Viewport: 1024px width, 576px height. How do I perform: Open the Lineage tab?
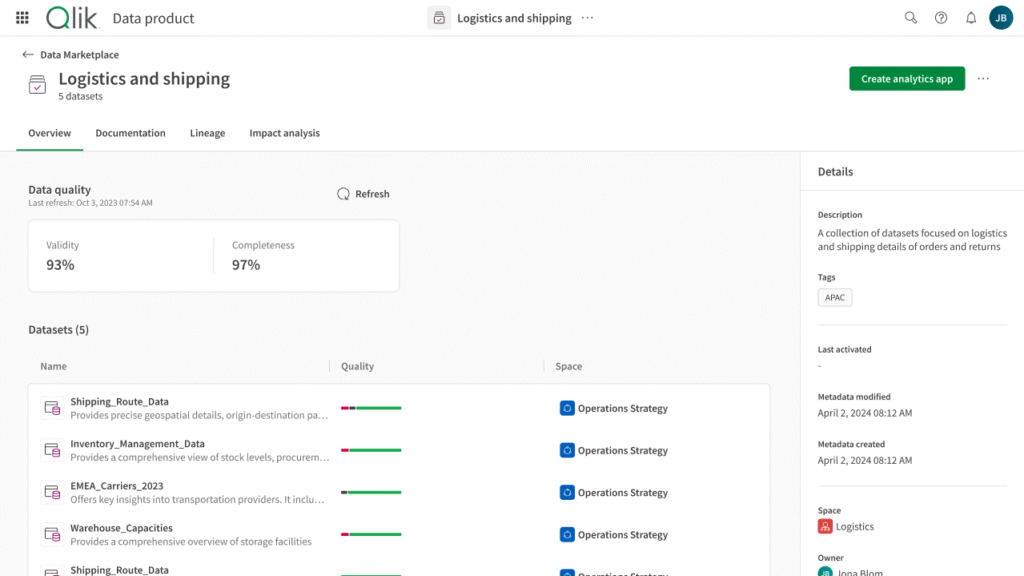[x=208, y=133]
